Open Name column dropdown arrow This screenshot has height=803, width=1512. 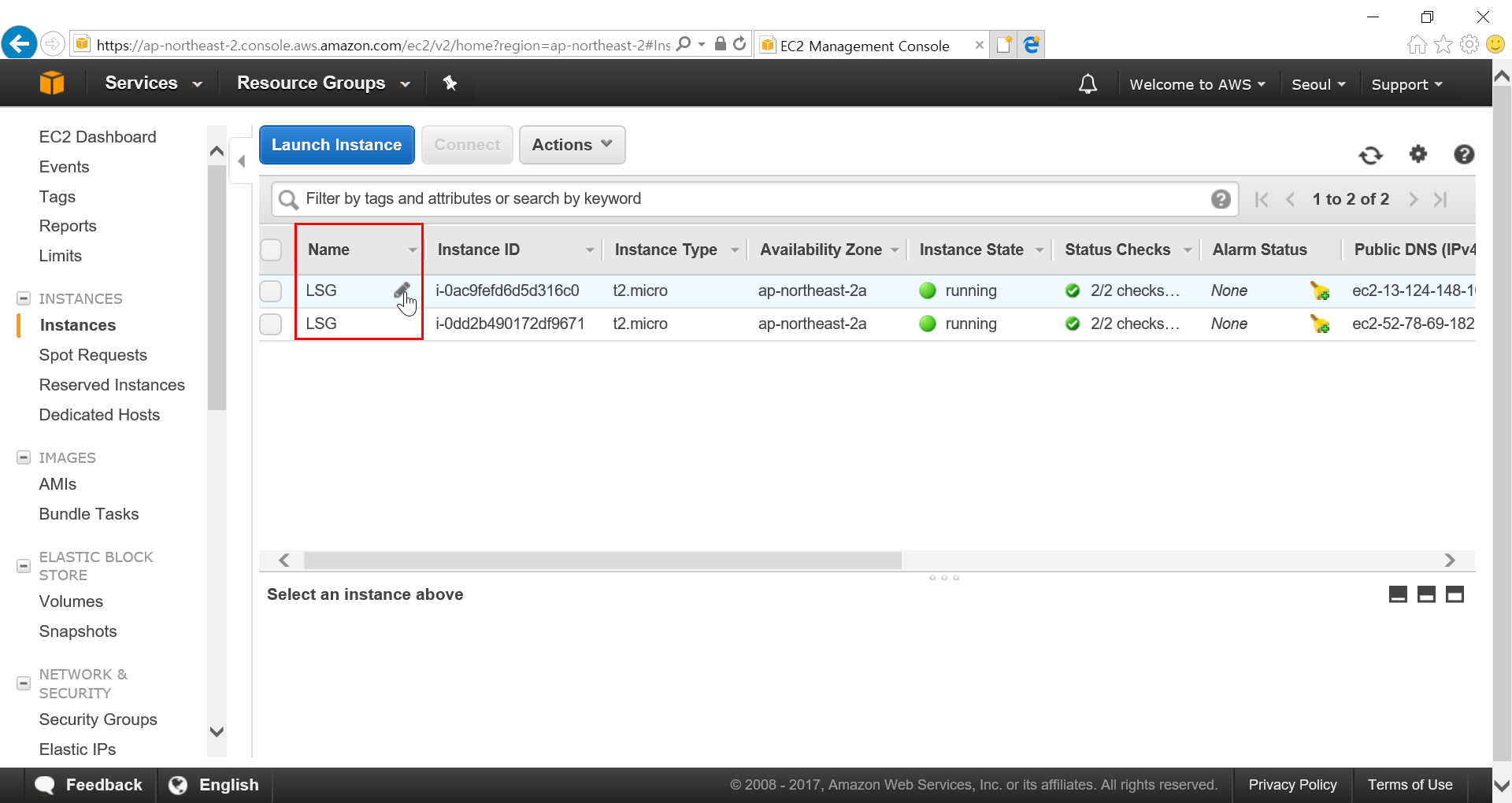point(413,250)
